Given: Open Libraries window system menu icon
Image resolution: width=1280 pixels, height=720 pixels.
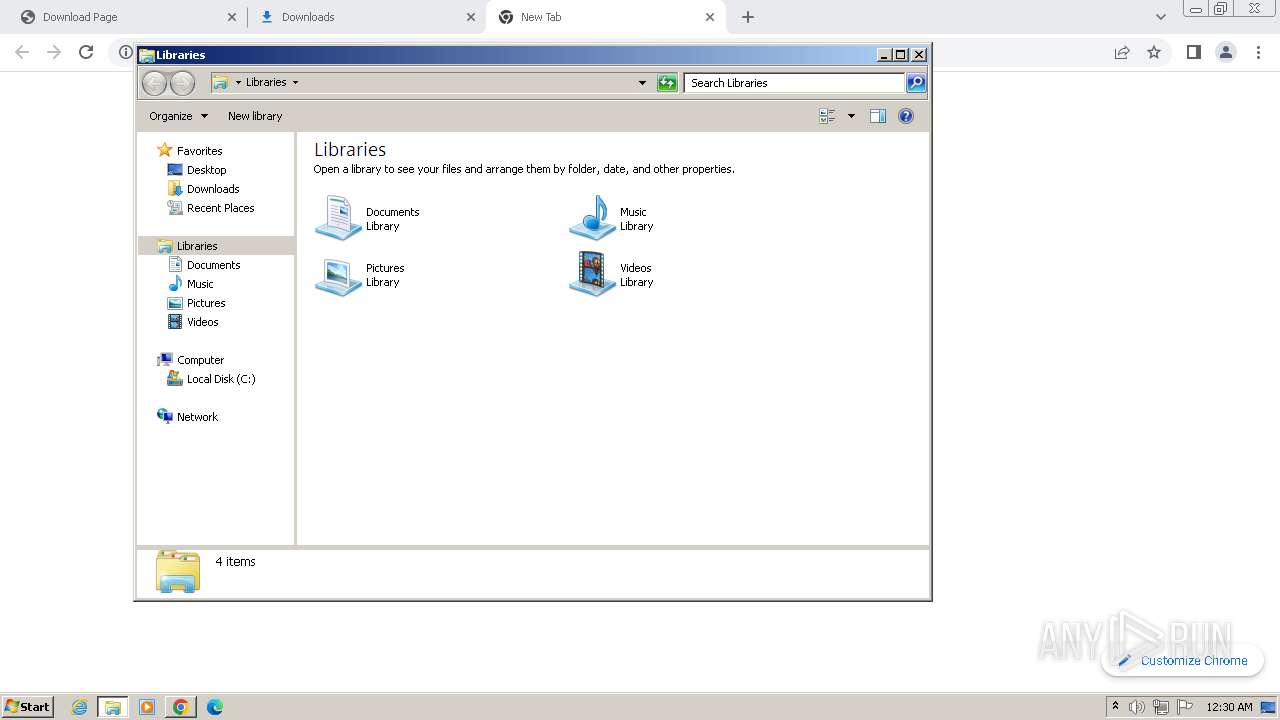Looking at the screenshot, I should [x=146, y=55].
